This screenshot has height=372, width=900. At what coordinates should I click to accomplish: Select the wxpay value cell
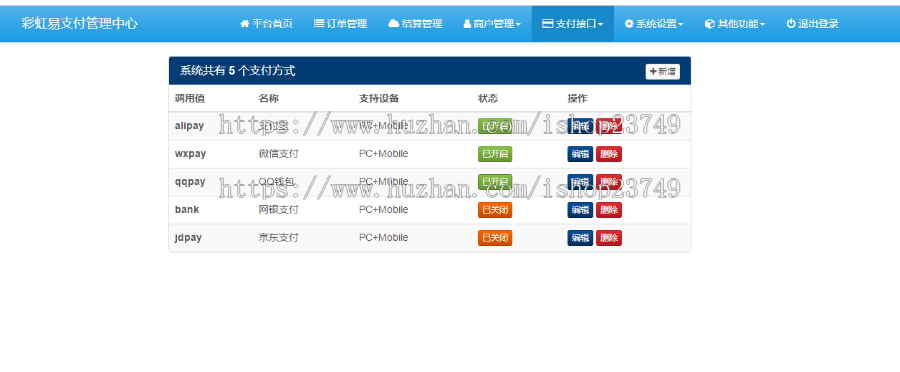pos(191,154)
